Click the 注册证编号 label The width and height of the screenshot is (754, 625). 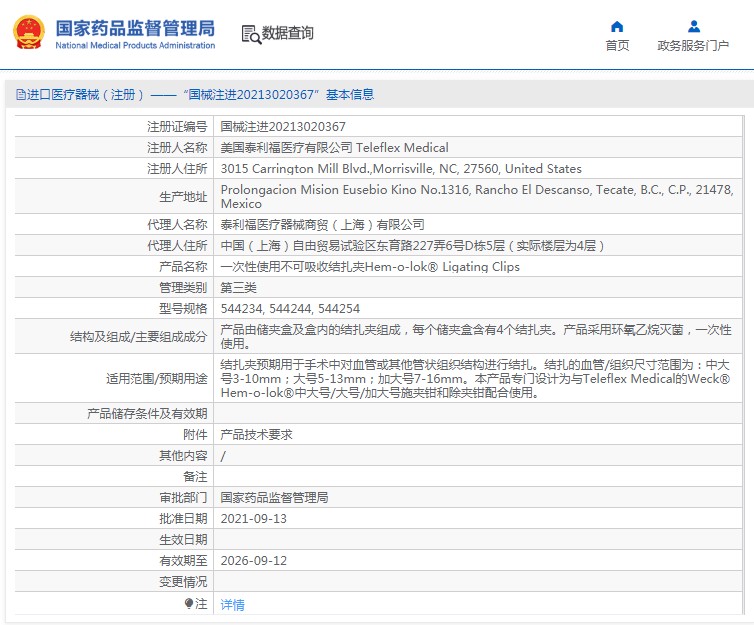[x=177, y=126]
